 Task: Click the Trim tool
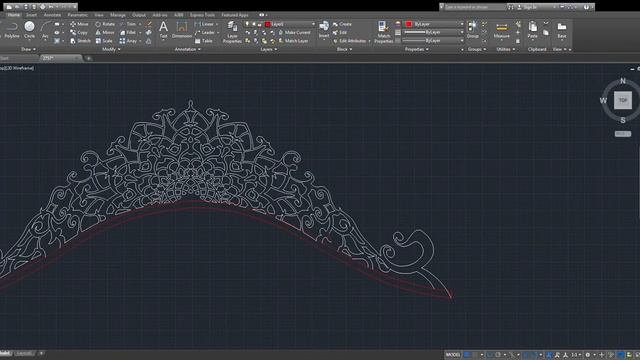(128, 24)
